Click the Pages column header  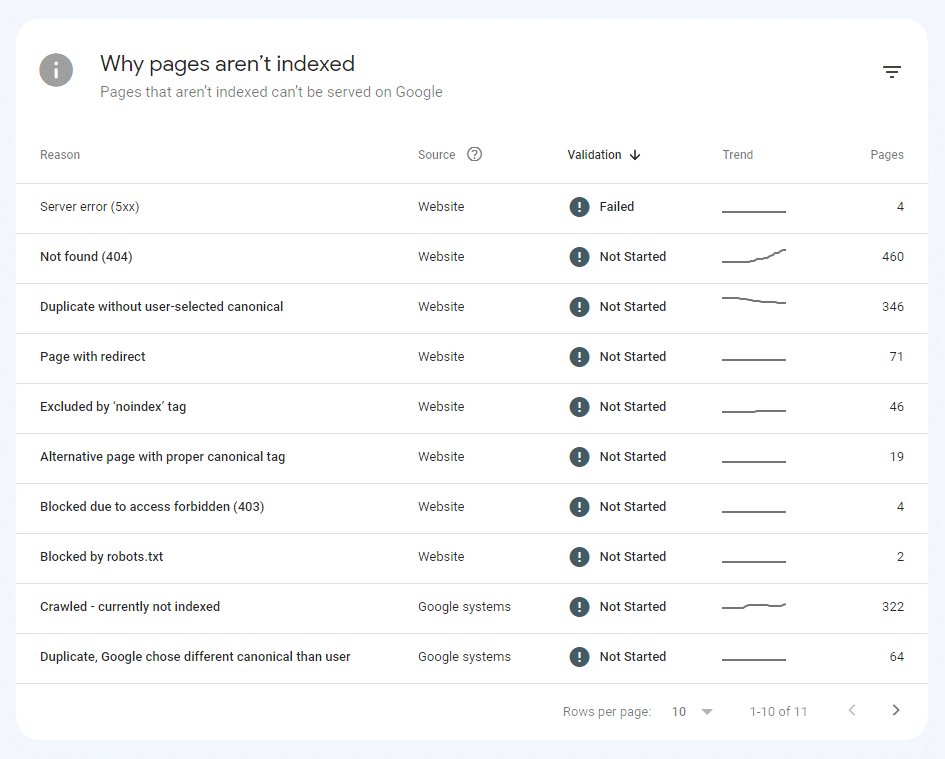click(886, 155)
